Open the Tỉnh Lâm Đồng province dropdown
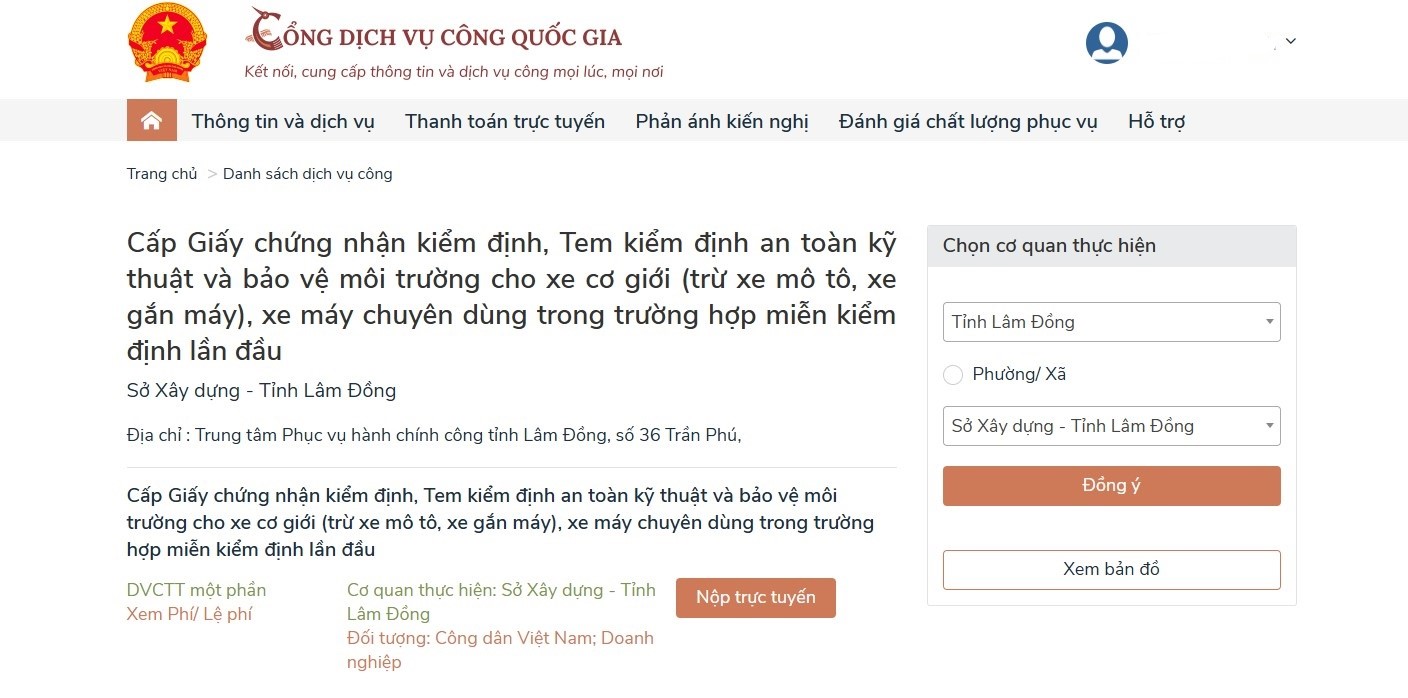The image size is (1408, 698). click(x=1111, y=322)
